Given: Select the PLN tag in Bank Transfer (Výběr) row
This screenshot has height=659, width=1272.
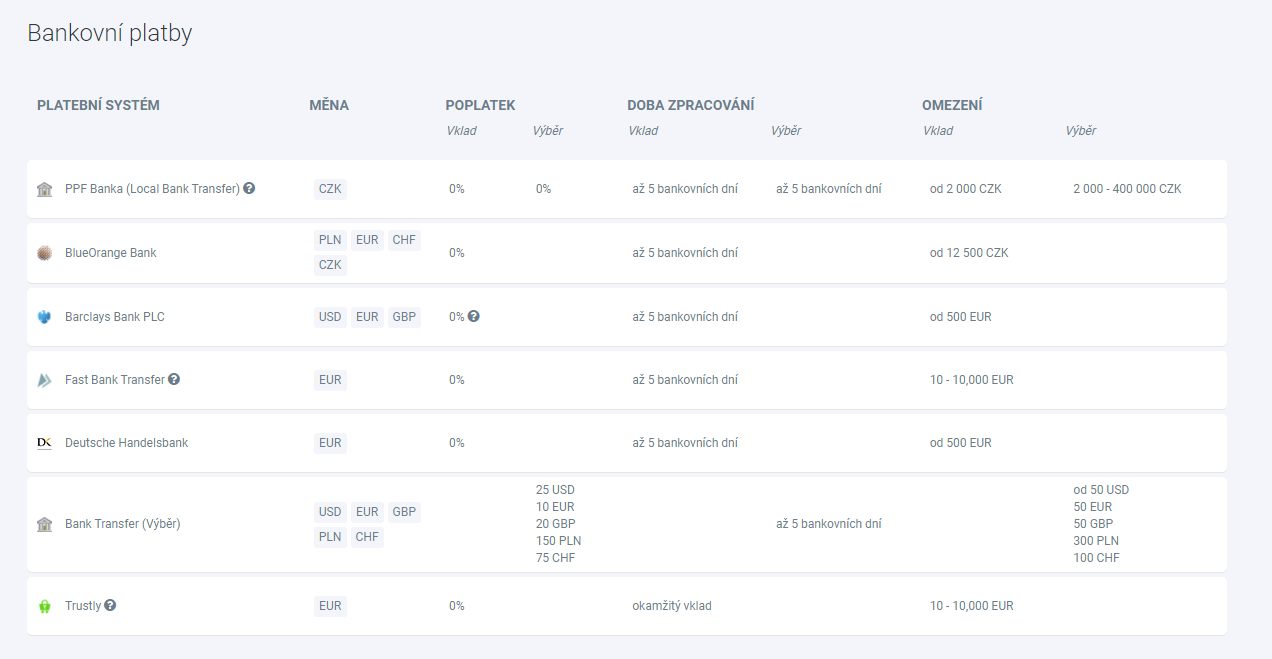Looking at the screenshot, I should coord(330,537).
